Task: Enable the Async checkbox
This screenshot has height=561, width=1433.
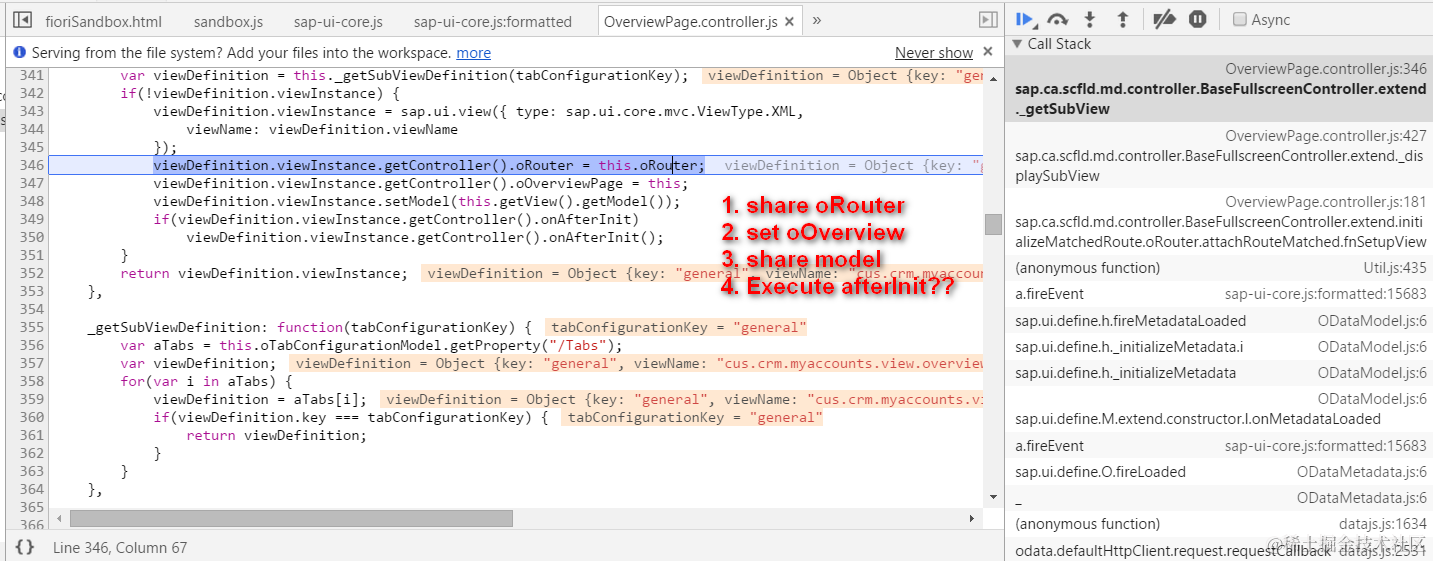Action: pyautogui.click(x=1240, y=20)
